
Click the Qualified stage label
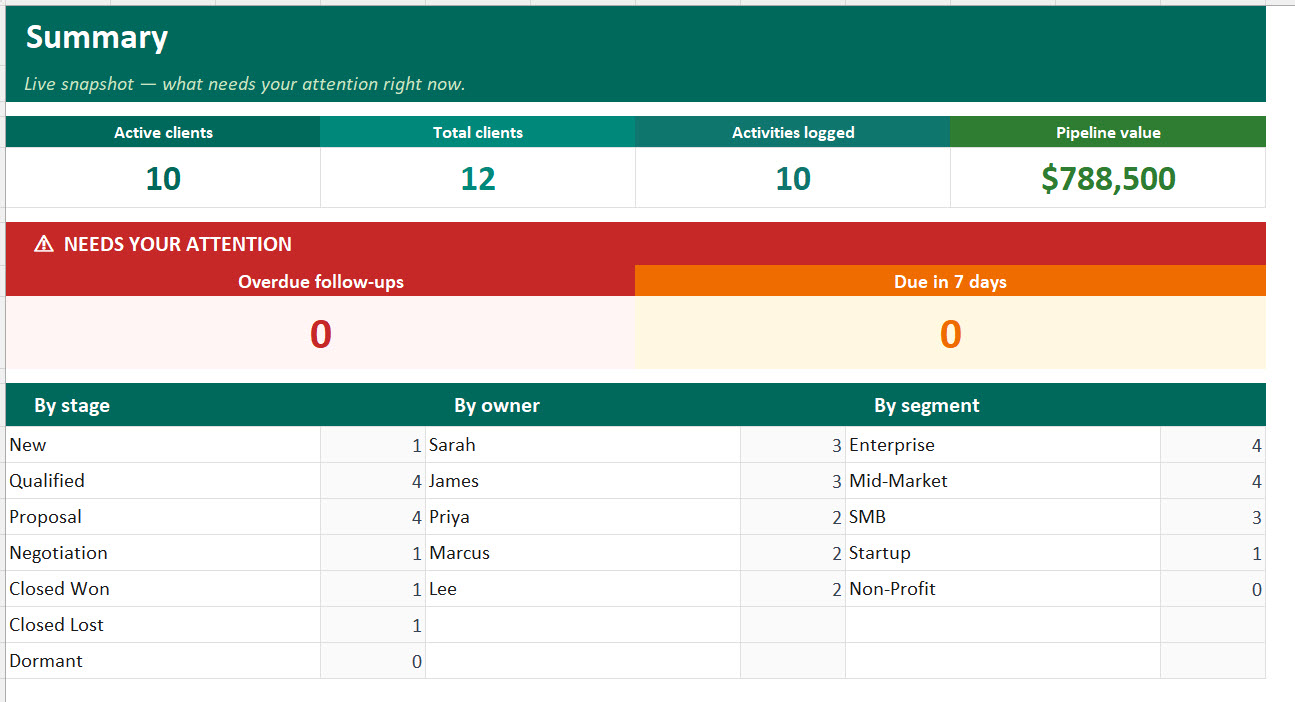pos(47,481)
